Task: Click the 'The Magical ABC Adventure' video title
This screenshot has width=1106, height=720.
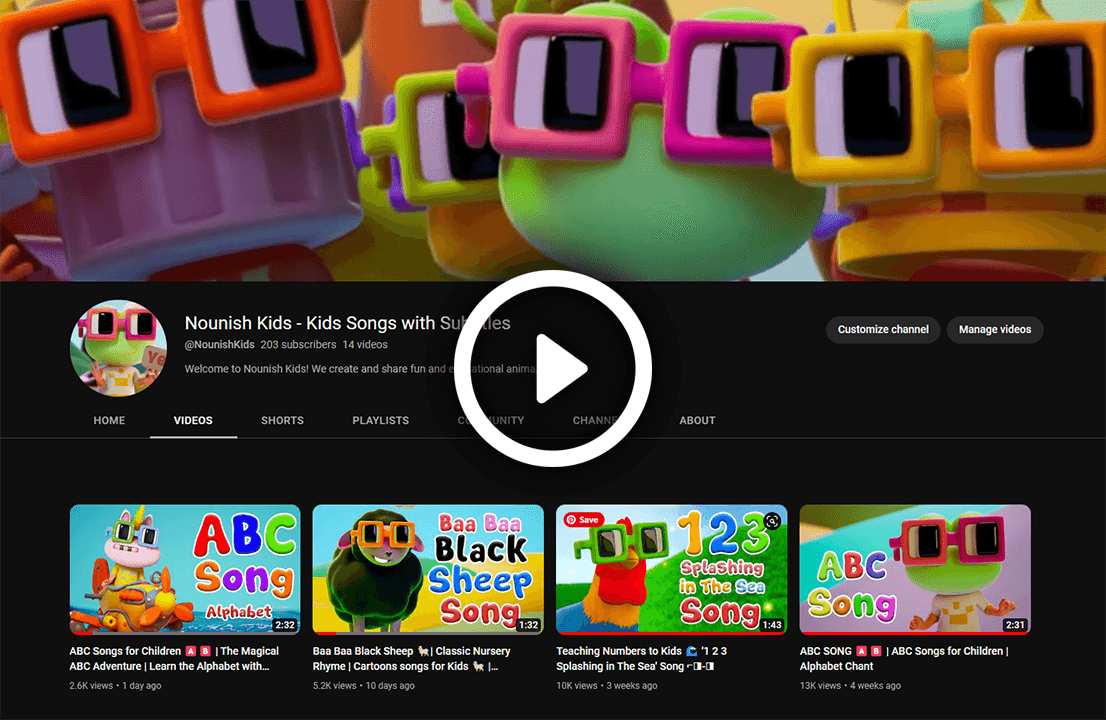Action: point(174,658)
